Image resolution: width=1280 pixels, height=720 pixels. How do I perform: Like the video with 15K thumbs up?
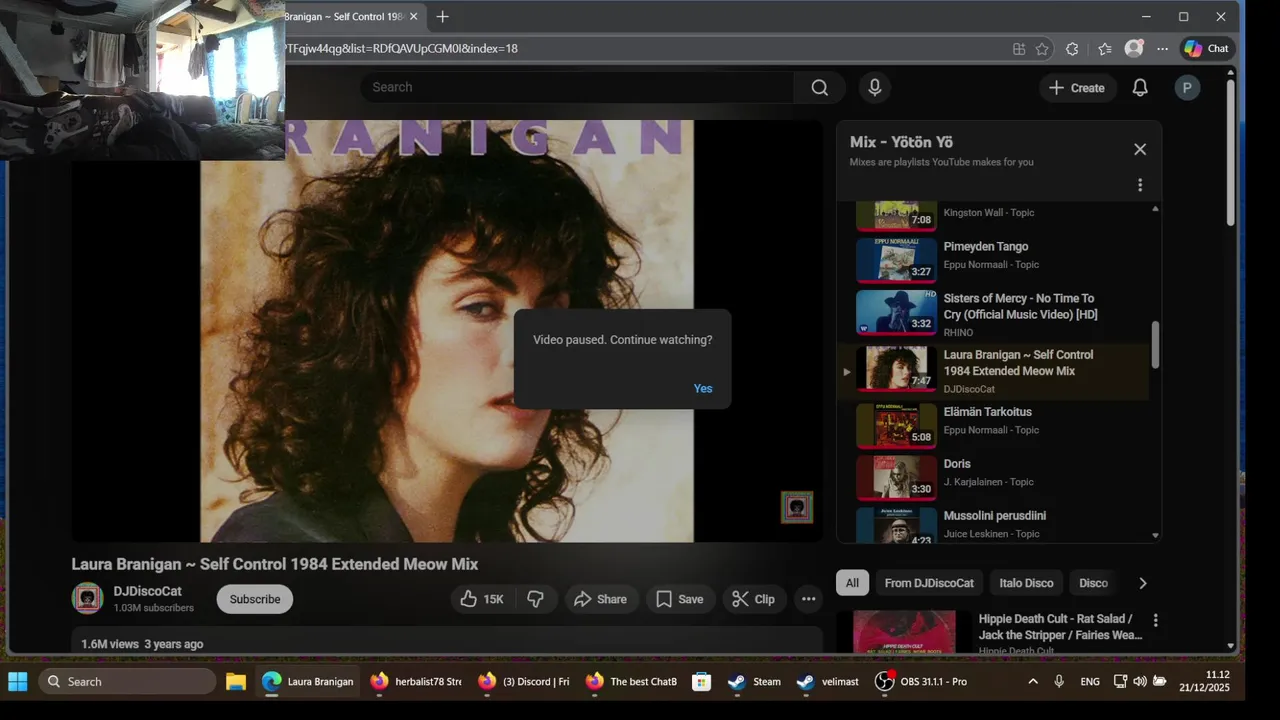pos(482,599)
